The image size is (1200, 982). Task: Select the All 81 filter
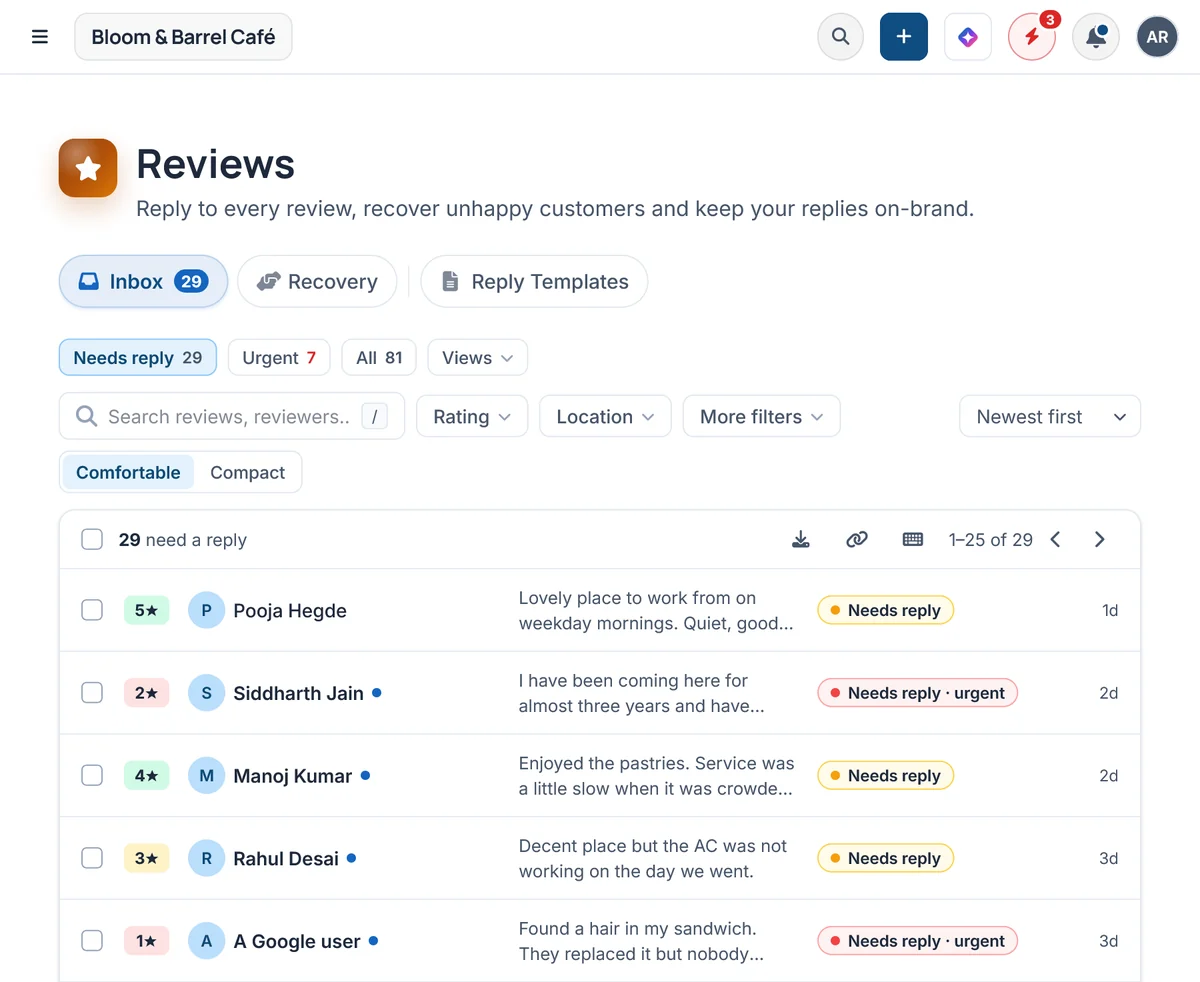coord(379,358)
